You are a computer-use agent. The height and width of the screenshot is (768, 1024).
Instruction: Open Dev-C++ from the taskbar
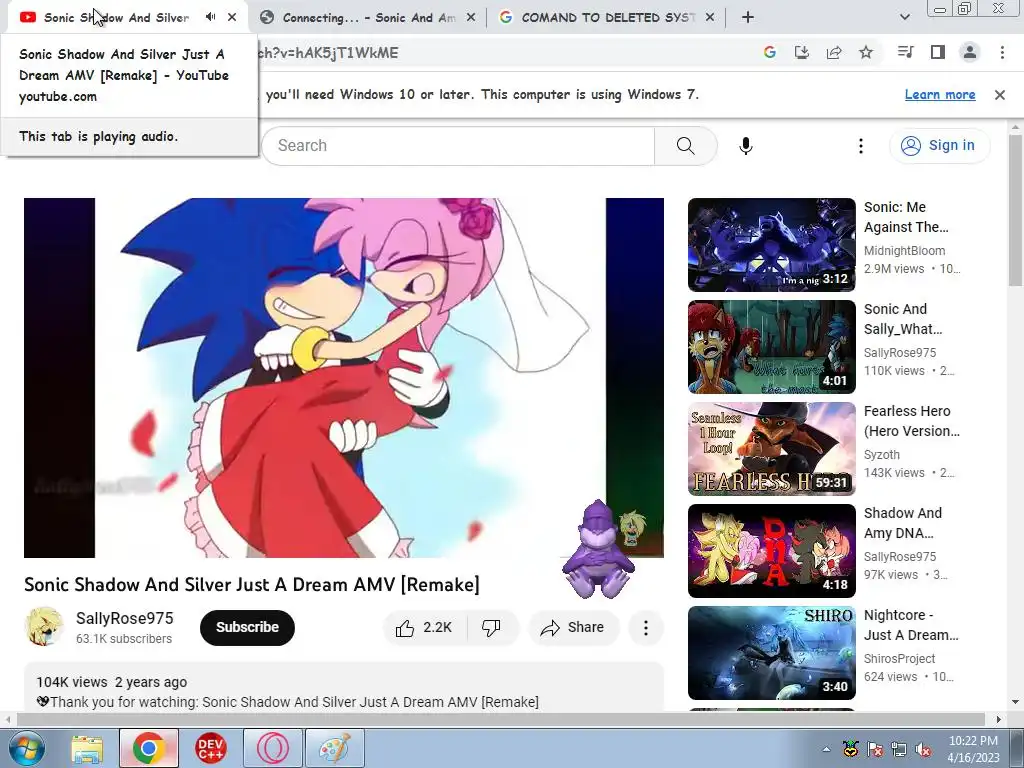tap(211, 748)
